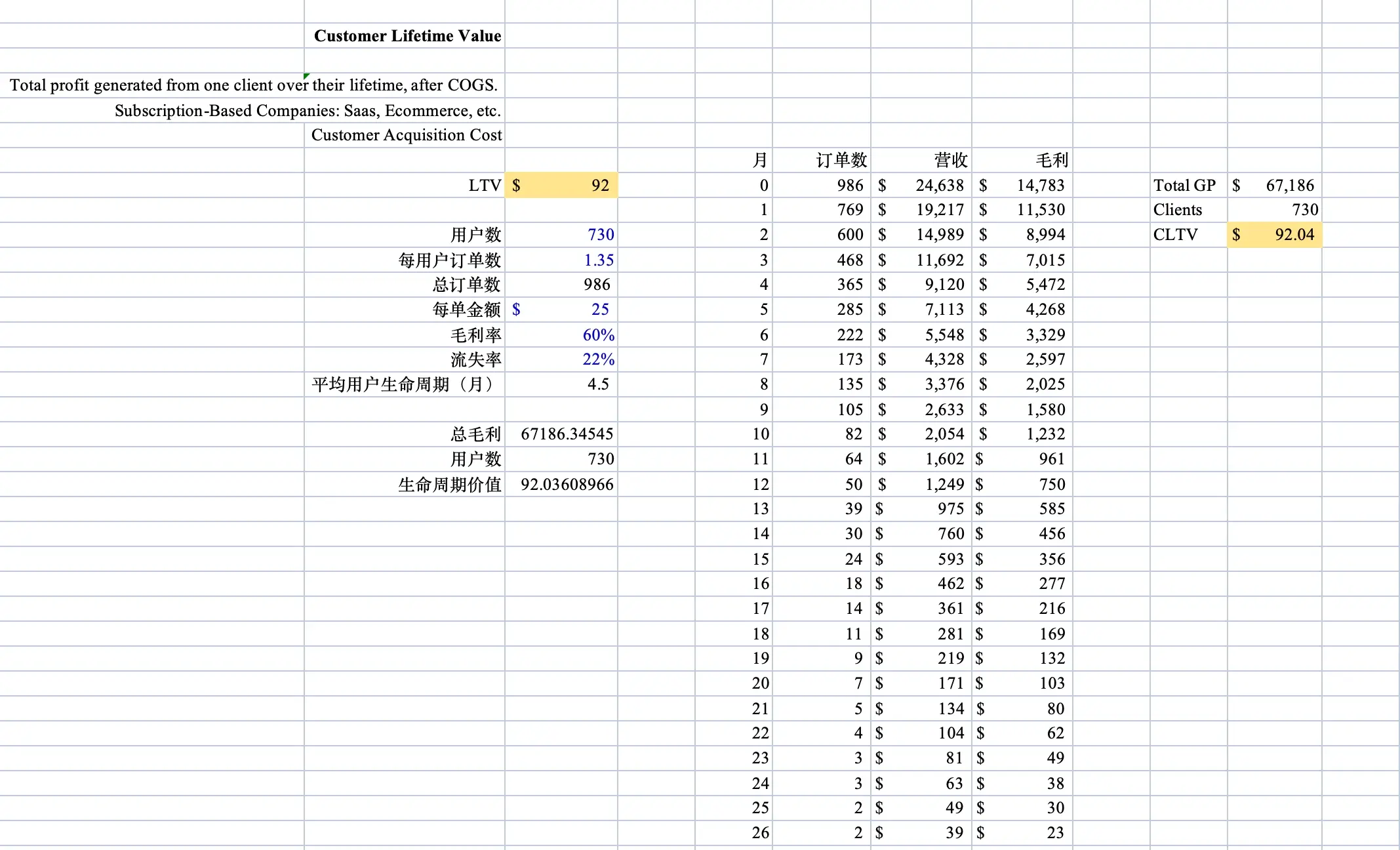This screenshot has height=850, width=1400.
Task: Select the Customer Lifetime Value title cell
Action: click(x=407, y=36)
